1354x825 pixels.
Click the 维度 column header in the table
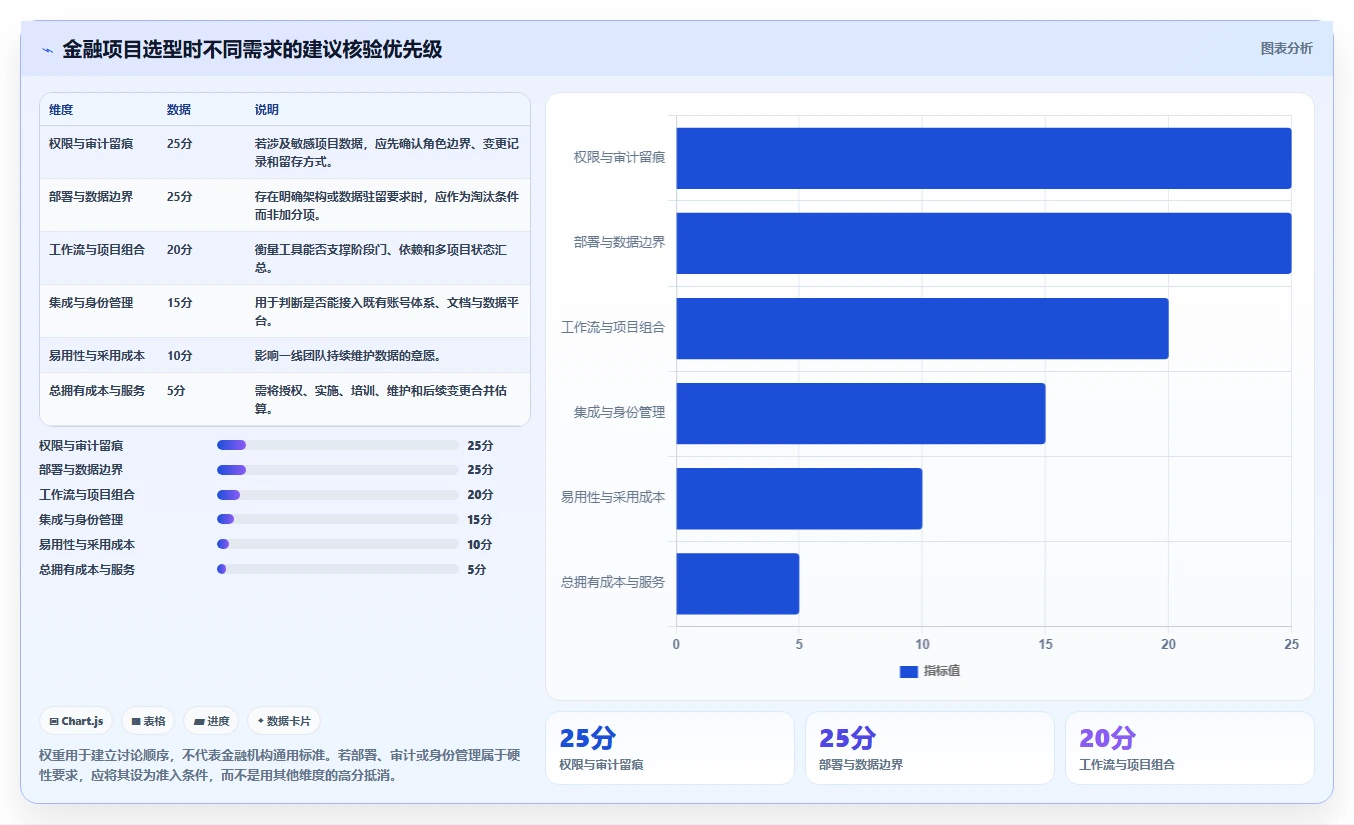(x=61, y=110)
